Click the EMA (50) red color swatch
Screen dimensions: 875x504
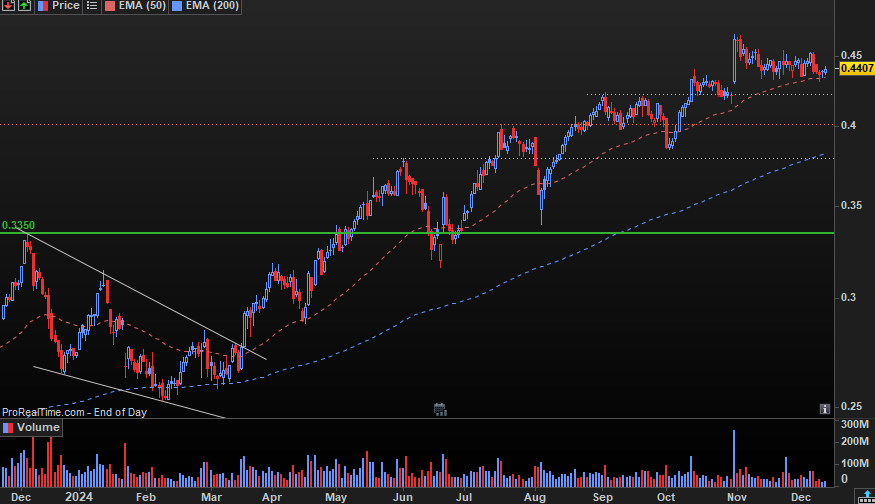pos(110,6)
